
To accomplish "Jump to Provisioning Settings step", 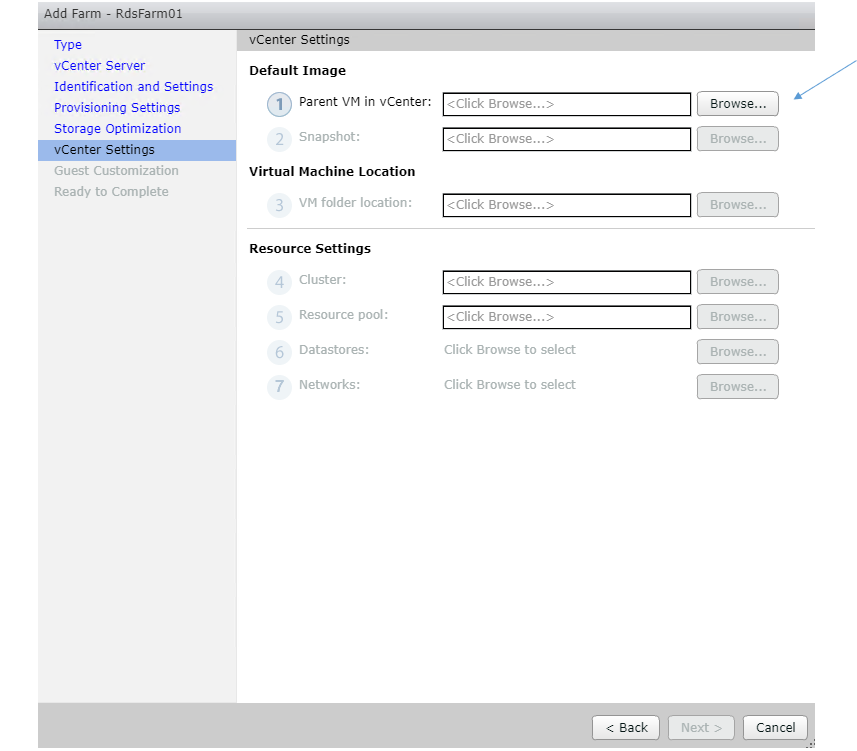I will point(117,108).
